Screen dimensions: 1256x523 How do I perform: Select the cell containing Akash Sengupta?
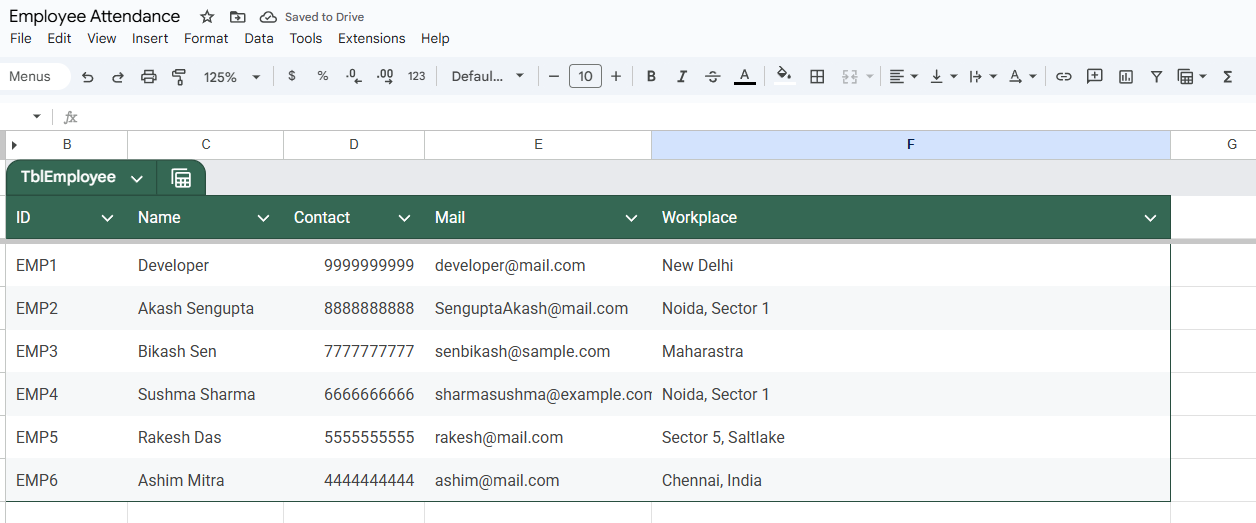[x=196, y=308]
